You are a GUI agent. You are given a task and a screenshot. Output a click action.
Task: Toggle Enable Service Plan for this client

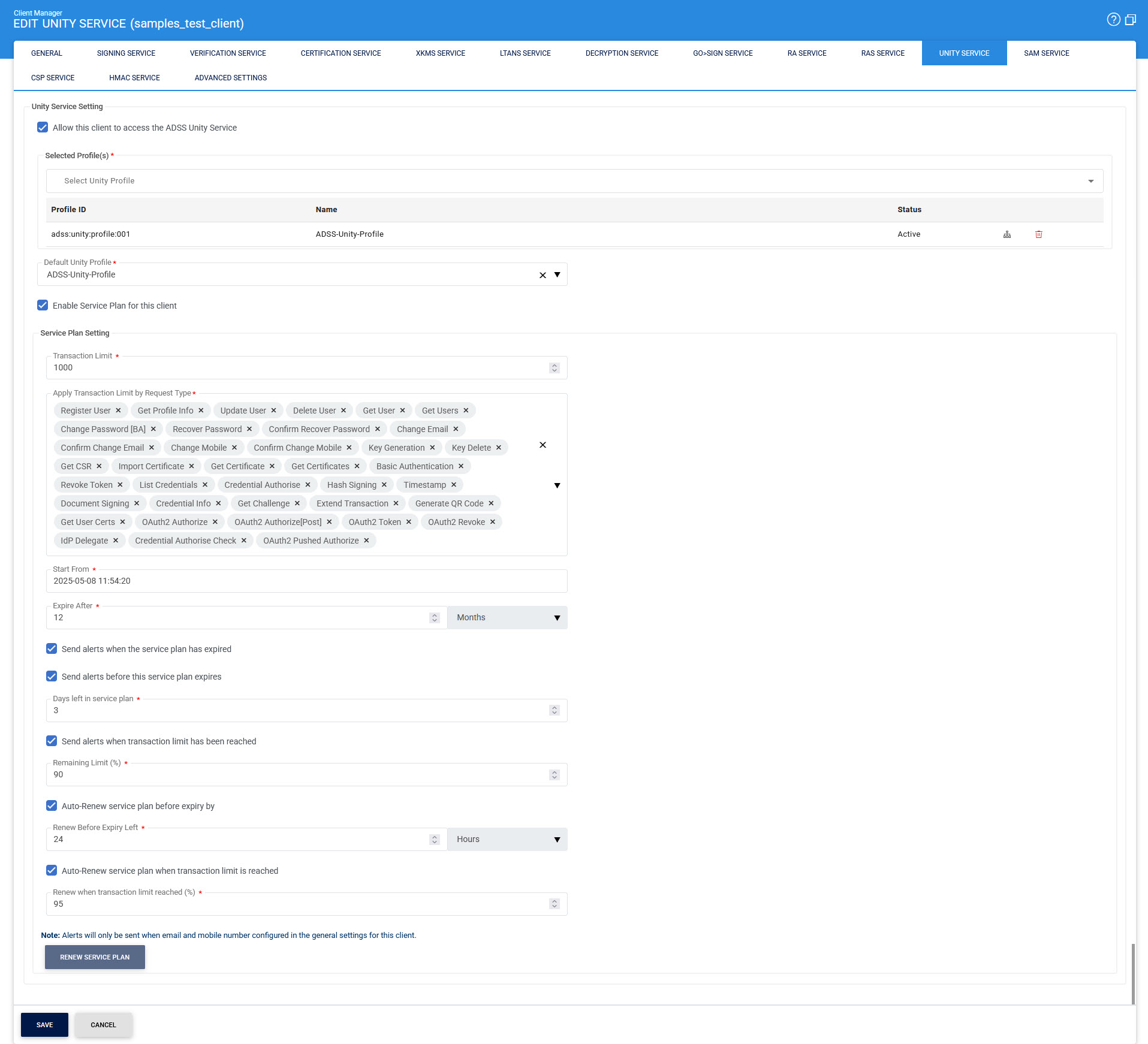pyautogui.click(x=43, y=306)
